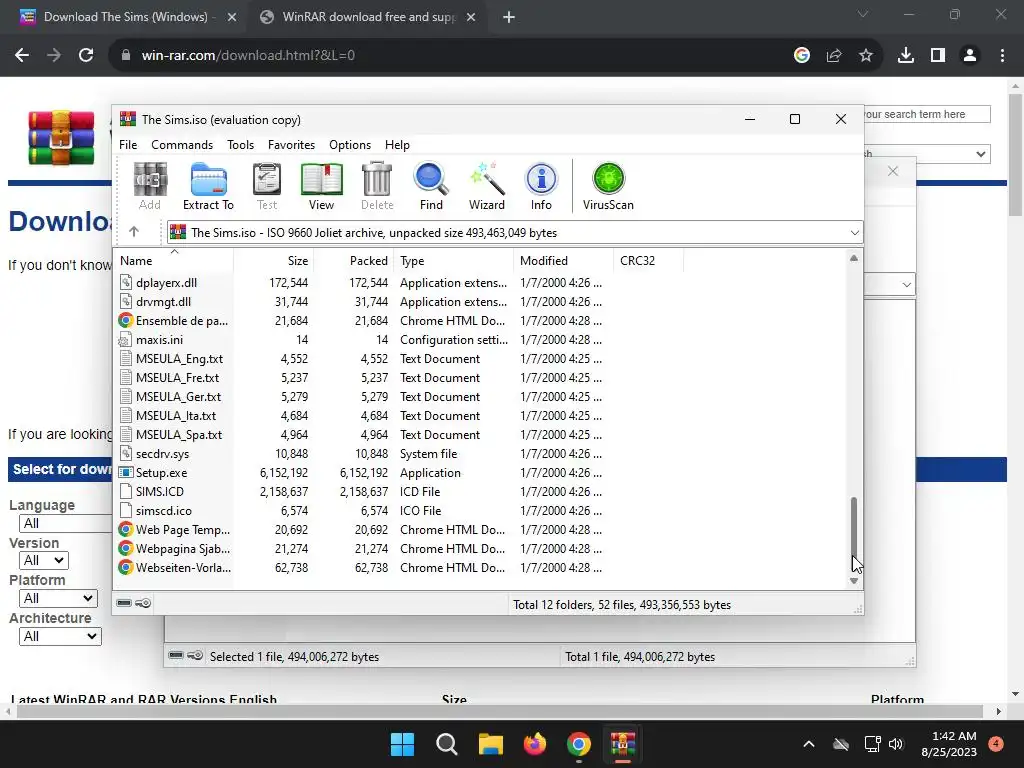Sort file list by Name column
The width and height of the screenshot is (1024, 768).
[x=174, y=261]
